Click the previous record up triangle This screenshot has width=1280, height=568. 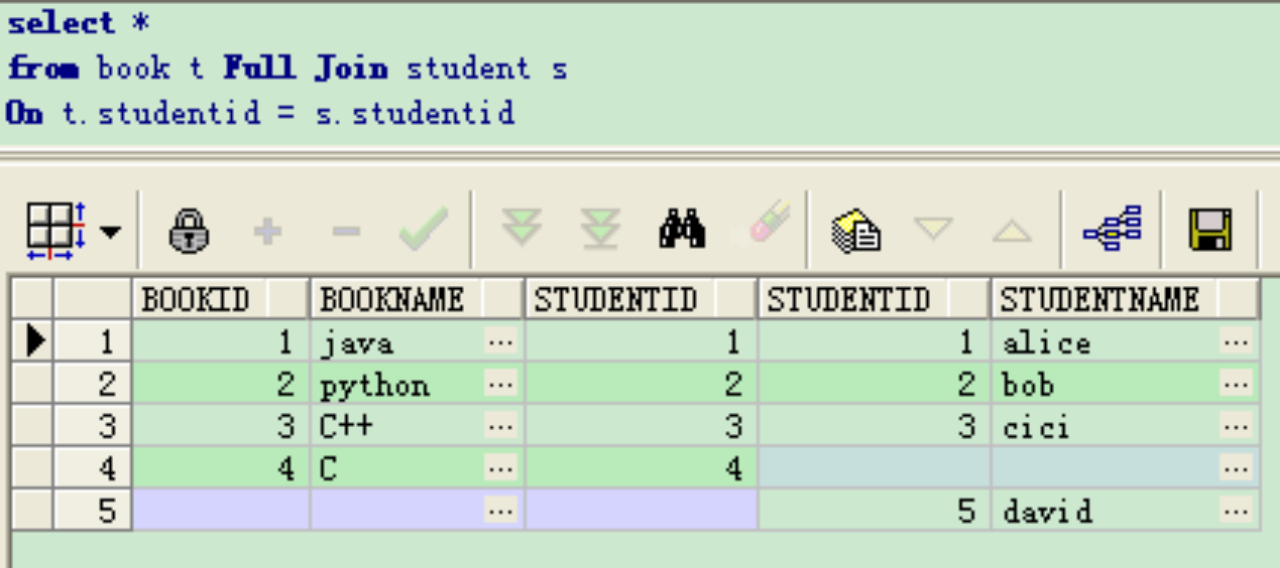tap(1011, 231)
